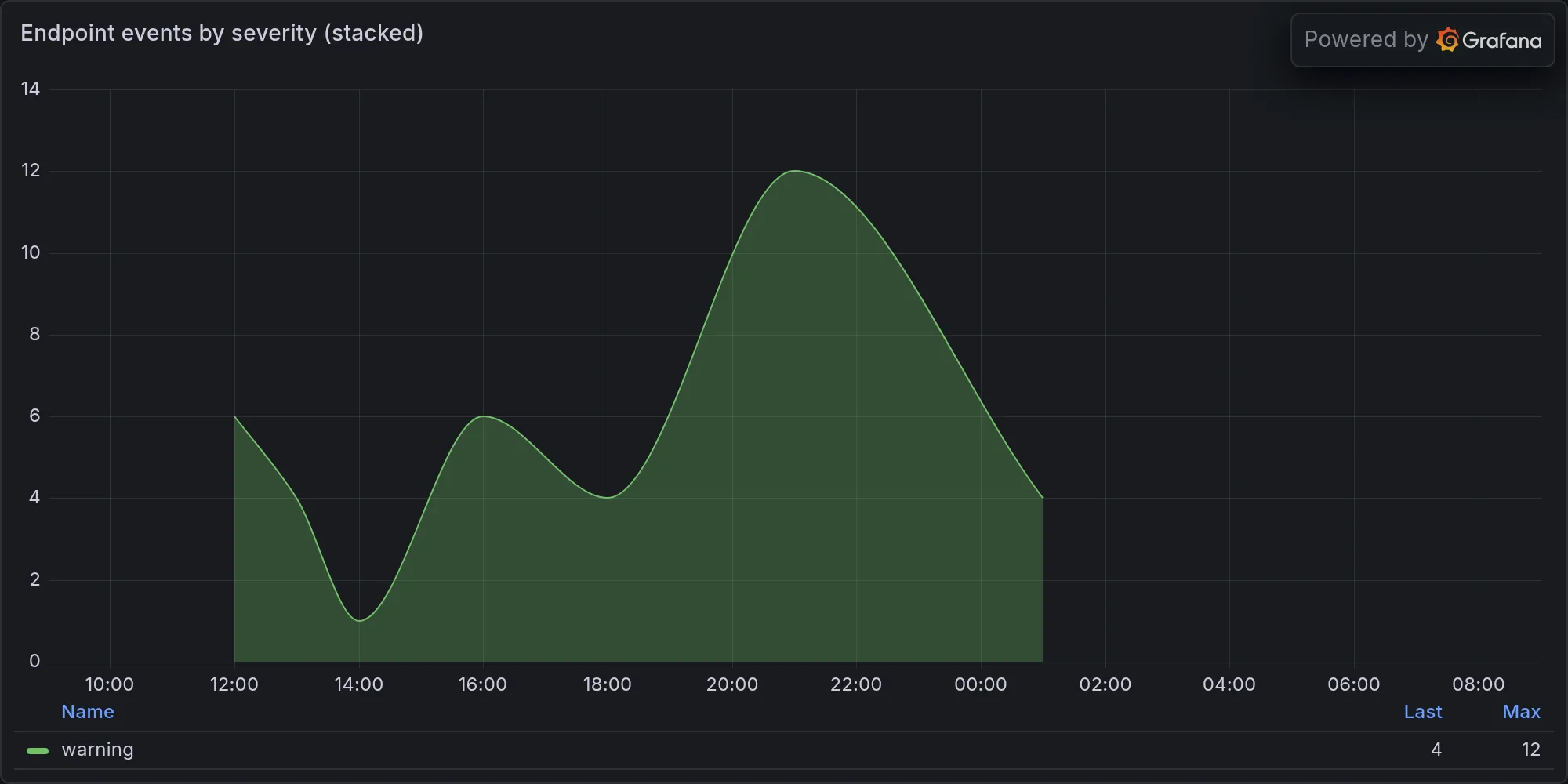The height and width of the screenshot is (784, 1568).
Task: Click the 08:00 x-axis label
Action: click(x=1479, y=684)
